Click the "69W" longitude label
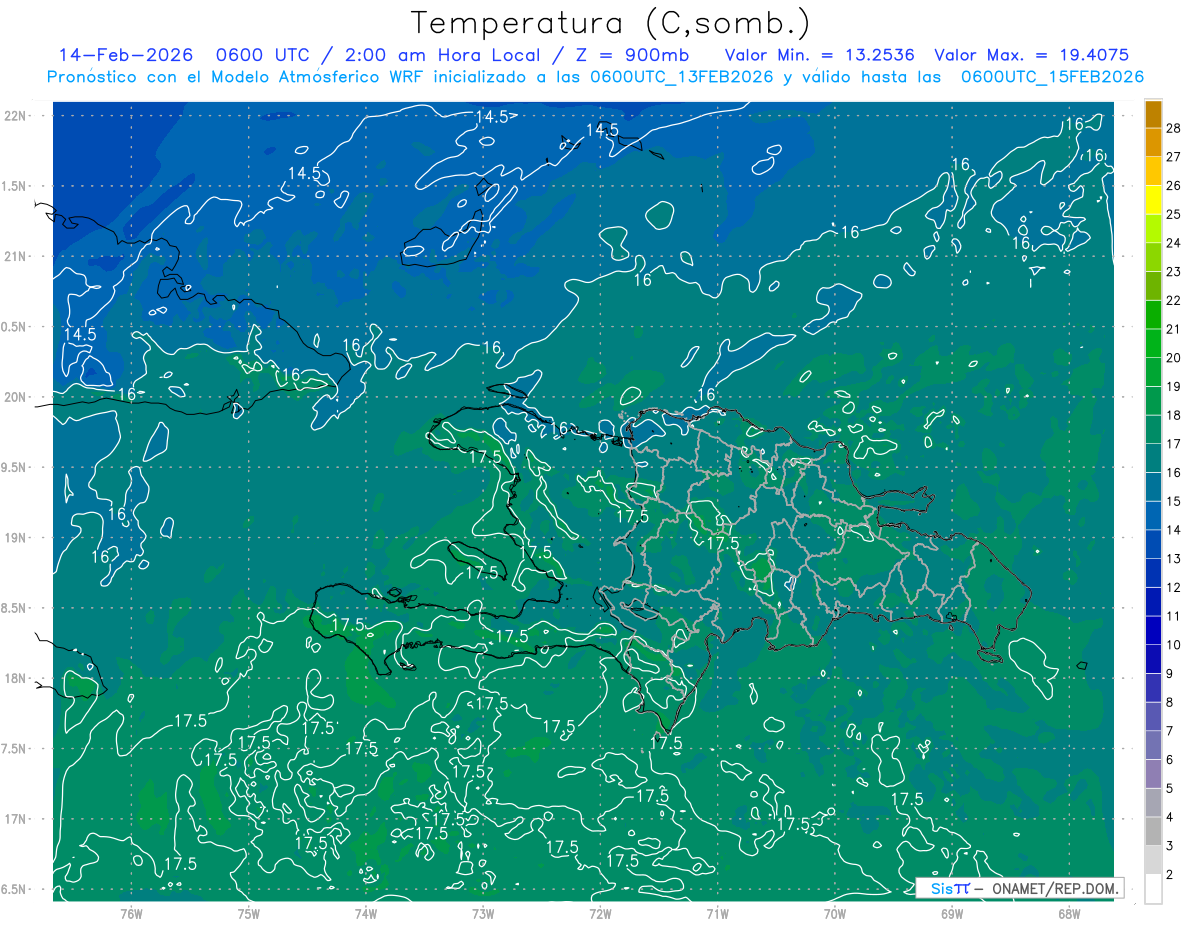The image size is (1200, 927). pyautogui.click(x=952, y=913)
